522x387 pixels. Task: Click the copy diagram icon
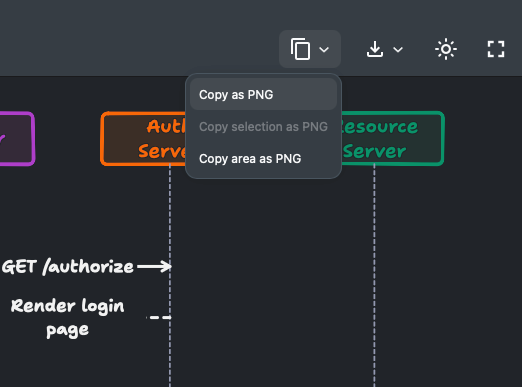click(300, 49)
